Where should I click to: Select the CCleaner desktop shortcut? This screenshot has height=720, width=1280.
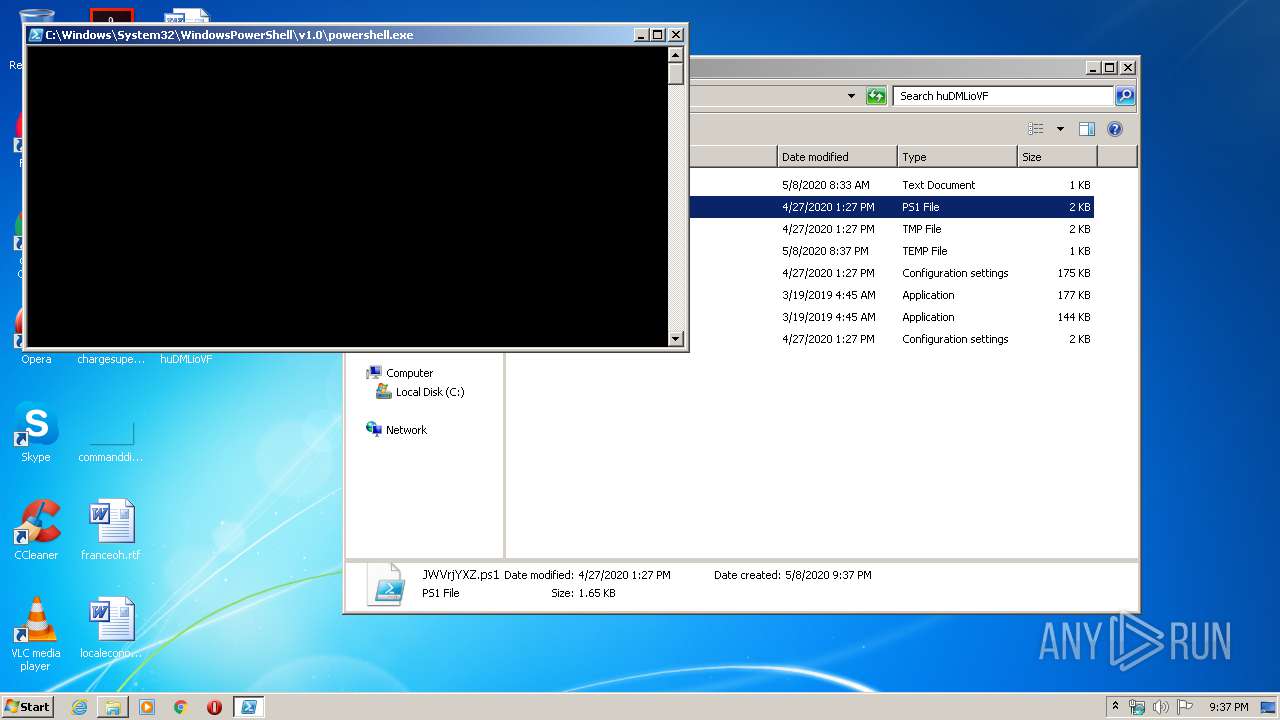36,531
